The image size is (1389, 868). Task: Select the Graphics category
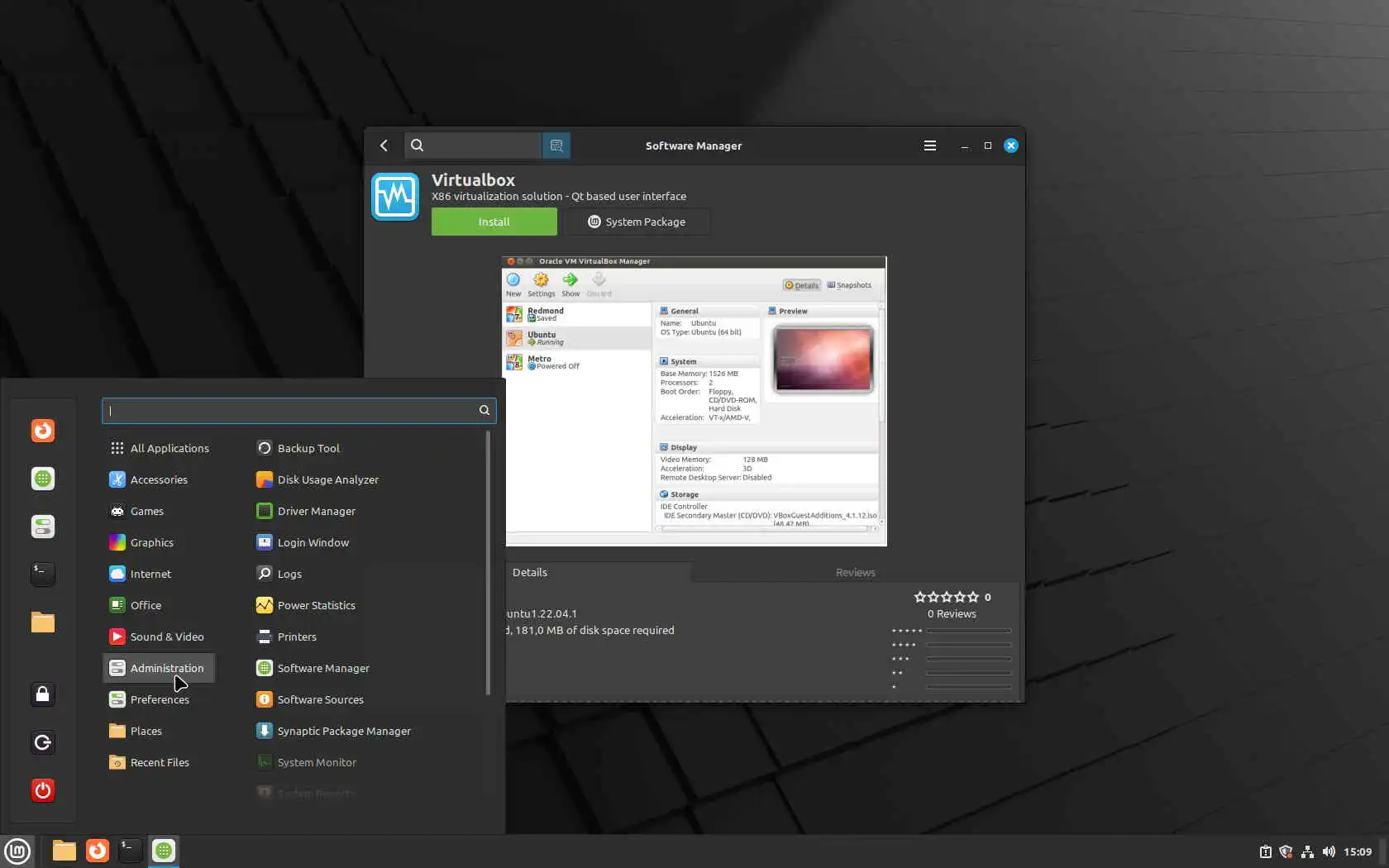[159, 542]
